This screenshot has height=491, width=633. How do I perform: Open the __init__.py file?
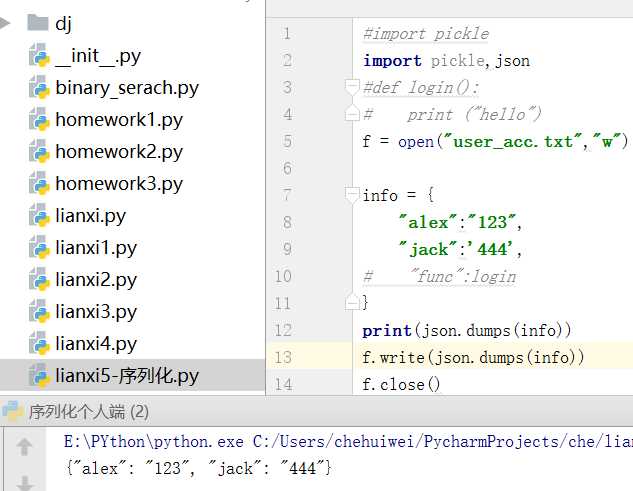tap(98, 56)
